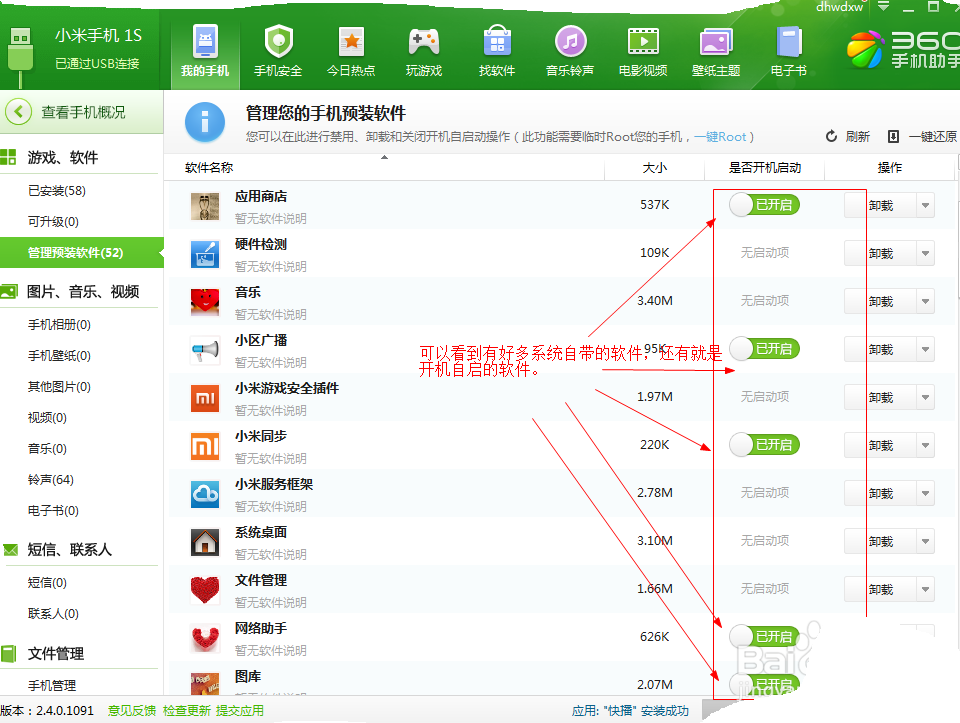Click 意见反馈 link in status bar

coord(132,710)
